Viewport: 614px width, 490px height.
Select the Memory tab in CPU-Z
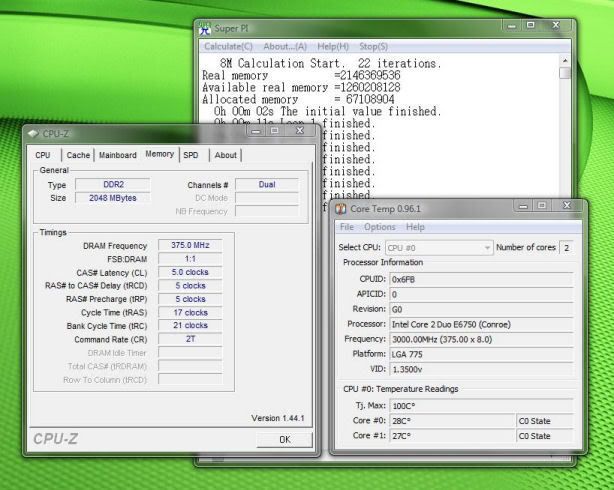159,154
